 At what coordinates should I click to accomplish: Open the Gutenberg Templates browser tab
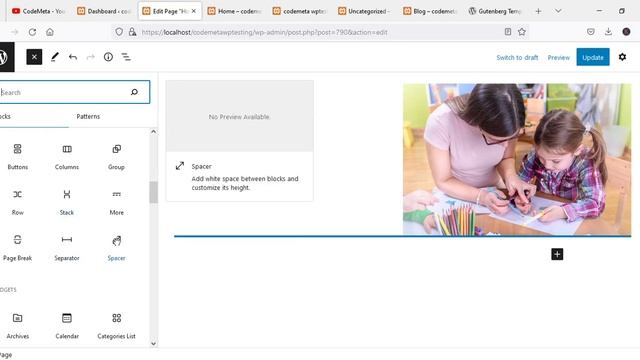click(x=495, y=11)
